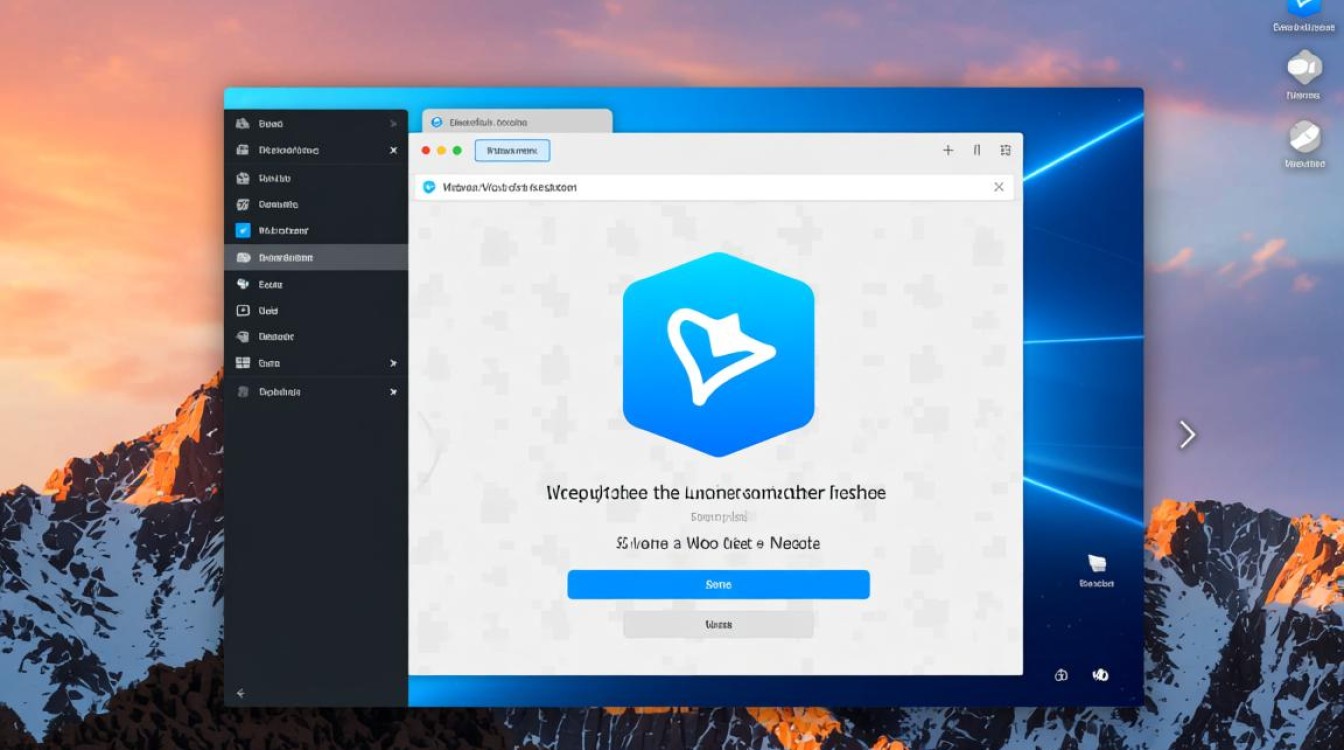The height and width of the screenshot is (750, 1344).
Task: Expand the first sidebar item's arrow
Action: point(393,124)
